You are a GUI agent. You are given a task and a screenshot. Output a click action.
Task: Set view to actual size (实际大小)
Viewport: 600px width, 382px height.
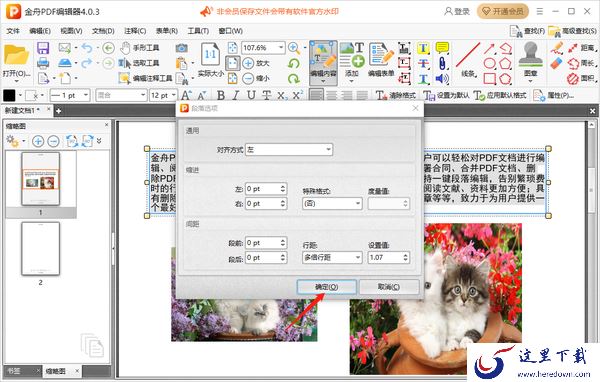click(x=210, y=59)
